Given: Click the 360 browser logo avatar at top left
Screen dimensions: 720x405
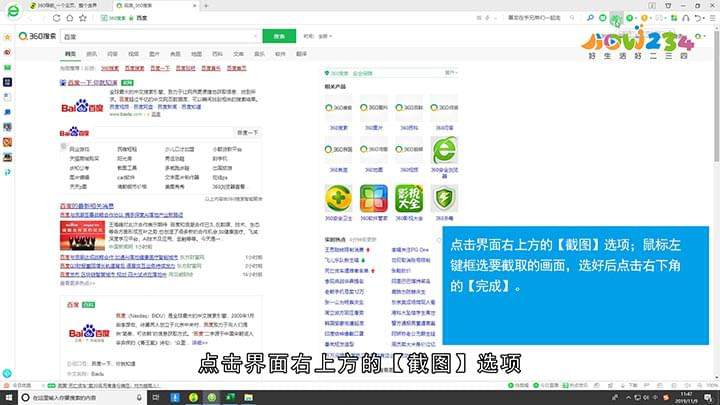Looking at the screenshot, I should 13,11.
